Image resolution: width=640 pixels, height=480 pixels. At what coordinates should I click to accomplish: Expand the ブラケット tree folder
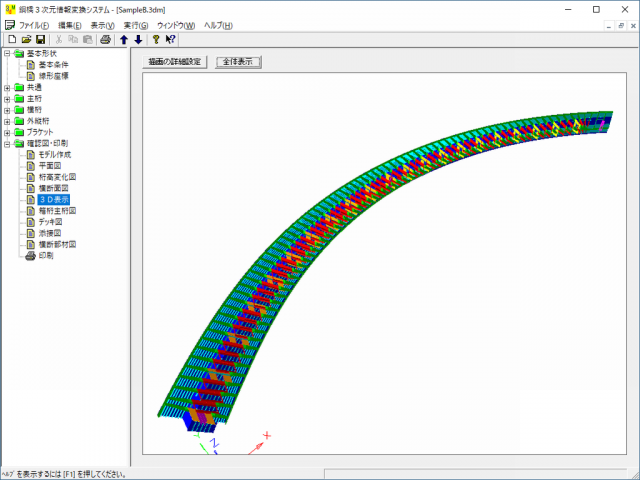(x=7, y=132)
